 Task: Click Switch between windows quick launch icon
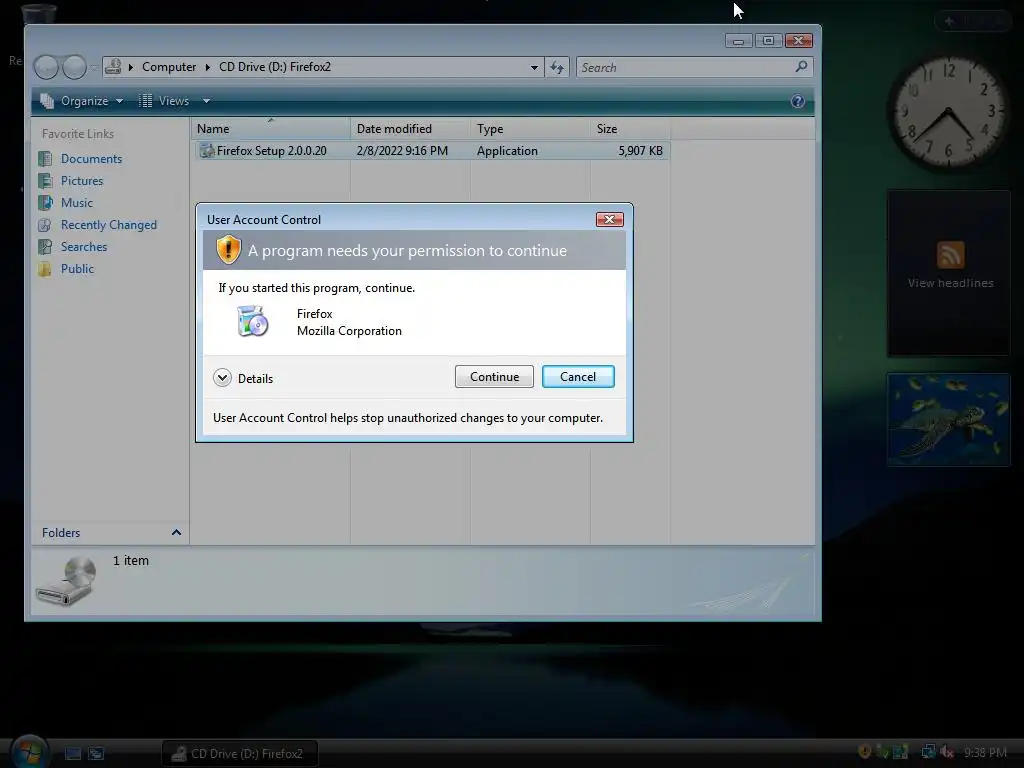click(96, 754)
